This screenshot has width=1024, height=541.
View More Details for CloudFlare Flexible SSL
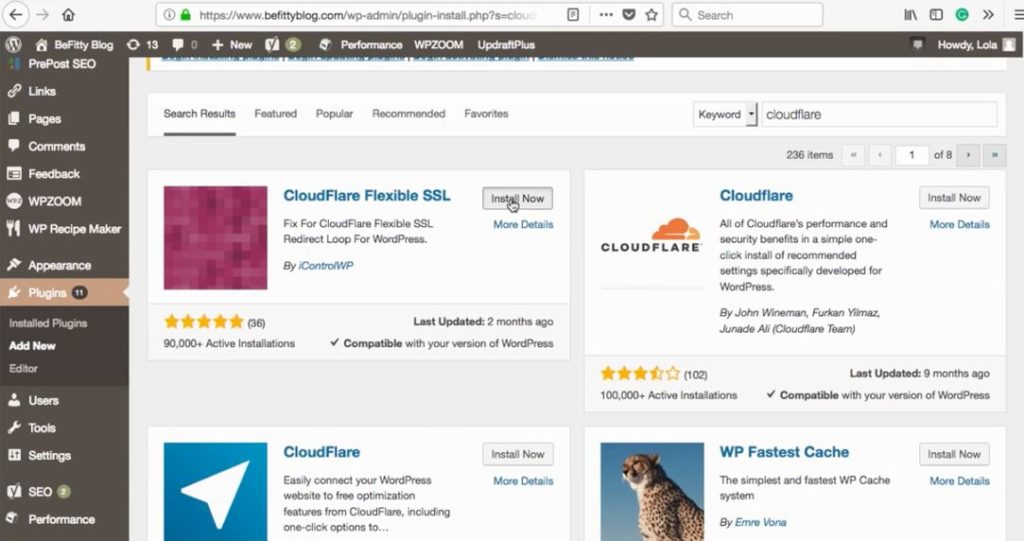pos(523,224)
